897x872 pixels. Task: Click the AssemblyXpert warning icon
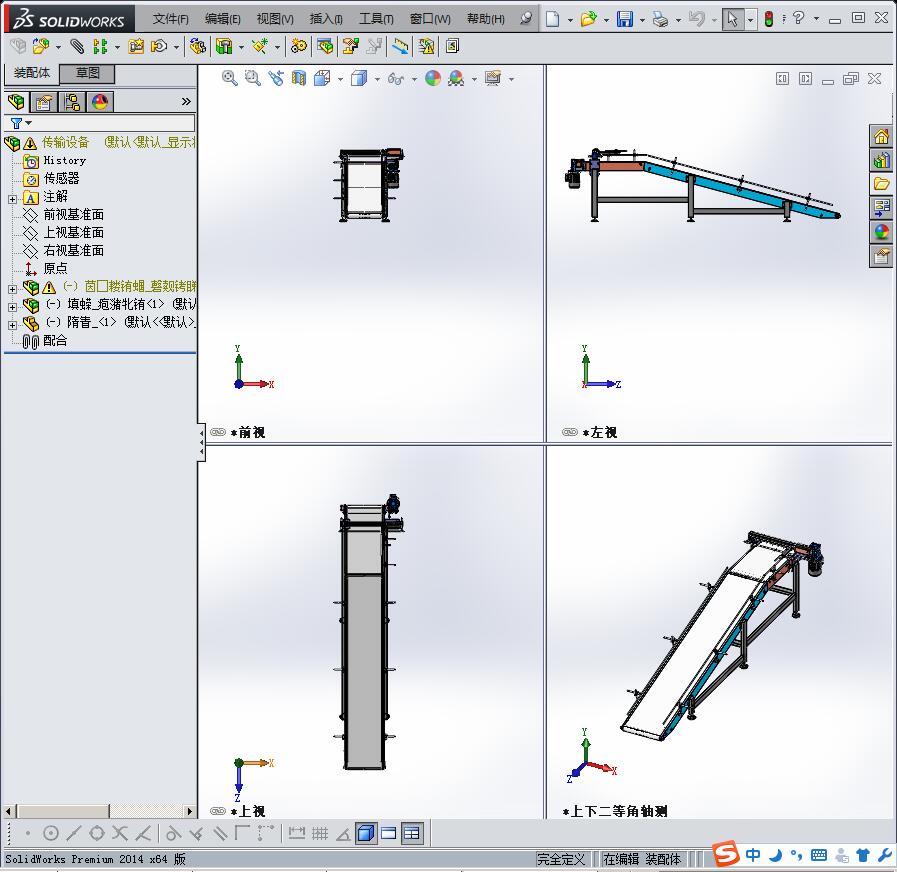426,46
